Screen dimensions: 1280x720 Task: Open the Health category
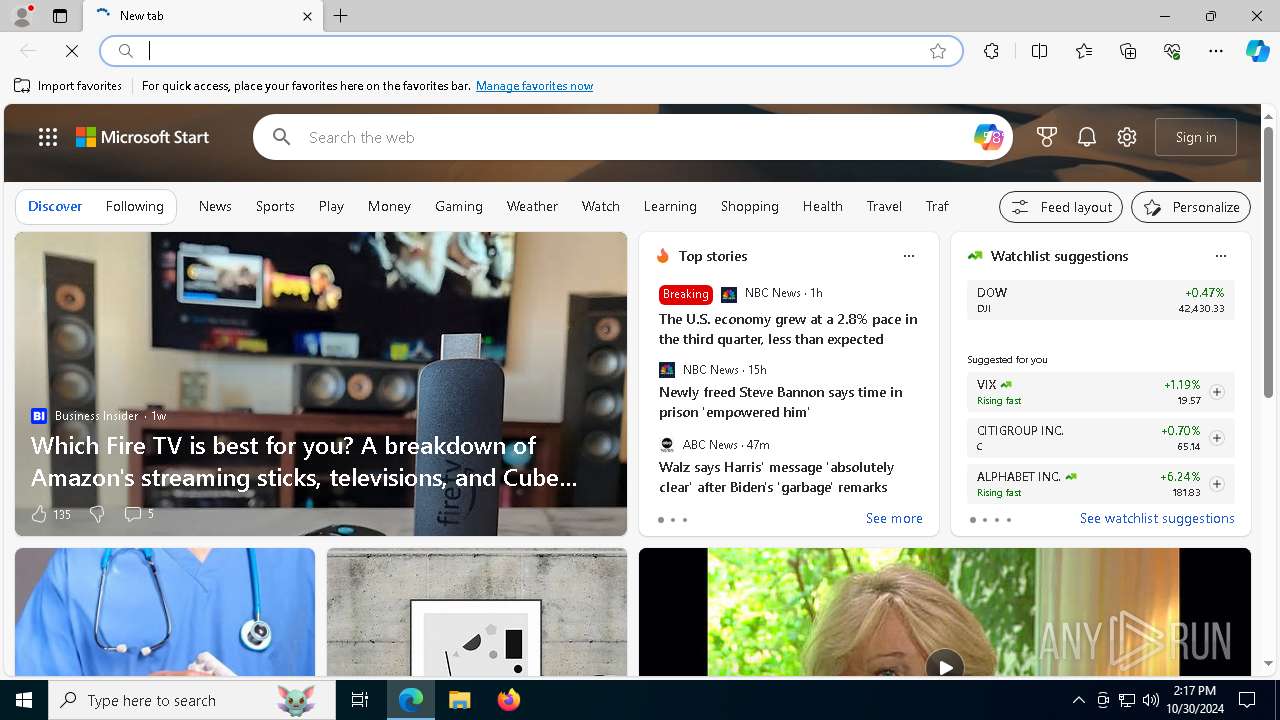822,206
